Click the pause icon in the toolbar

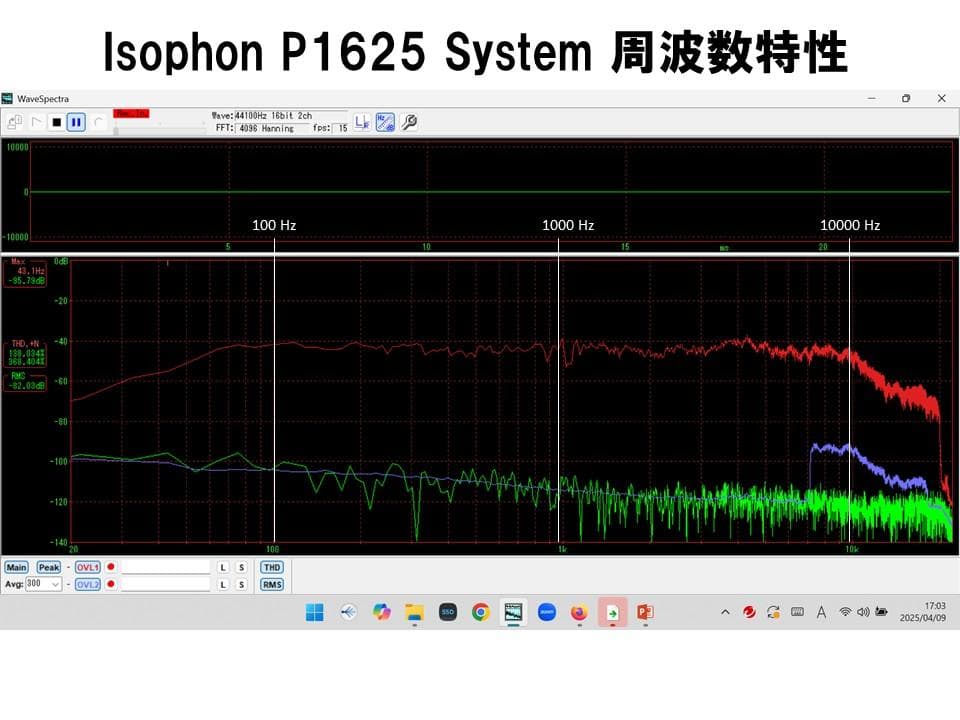[x=74, y=122]
